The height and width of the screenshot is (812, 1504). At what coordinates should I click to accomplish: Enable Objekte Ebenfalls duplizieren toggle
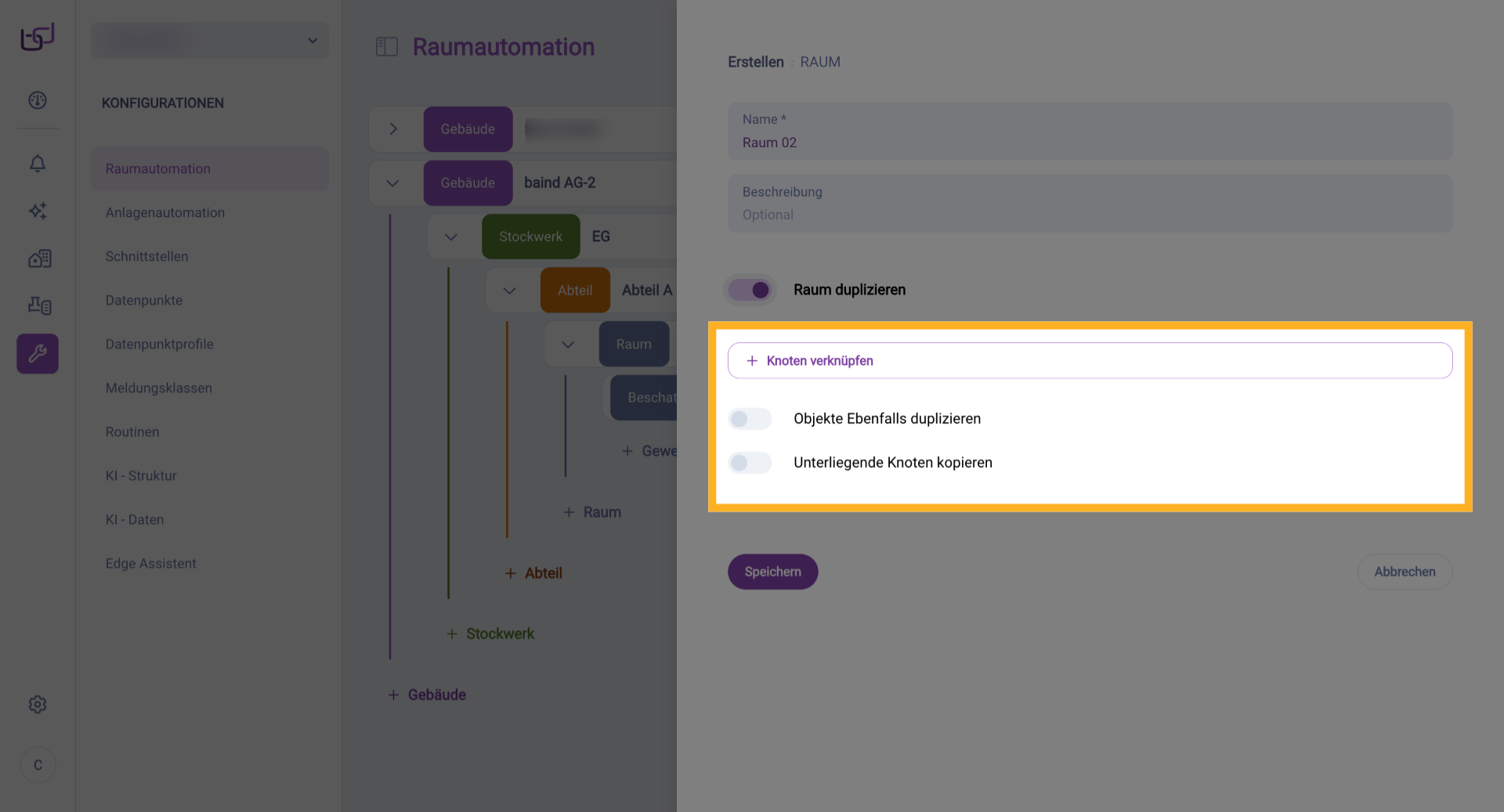pos(750,419)
